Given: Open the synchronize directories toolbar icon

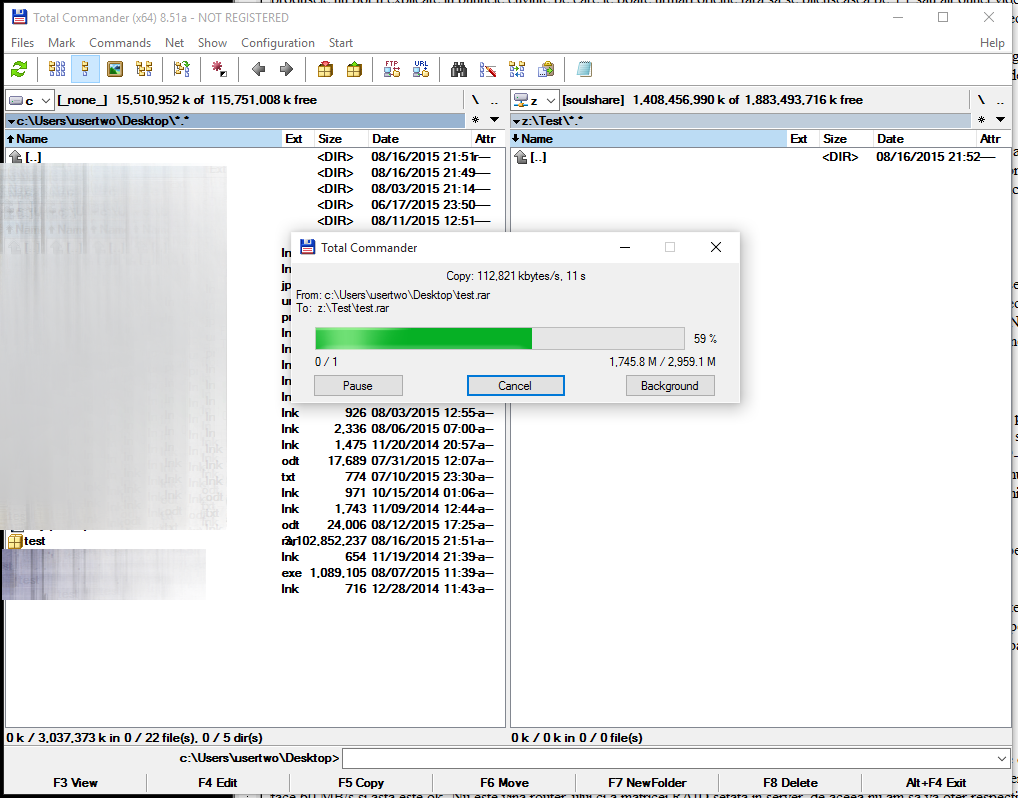Looking at the screenshot, I should coord(517,69).
